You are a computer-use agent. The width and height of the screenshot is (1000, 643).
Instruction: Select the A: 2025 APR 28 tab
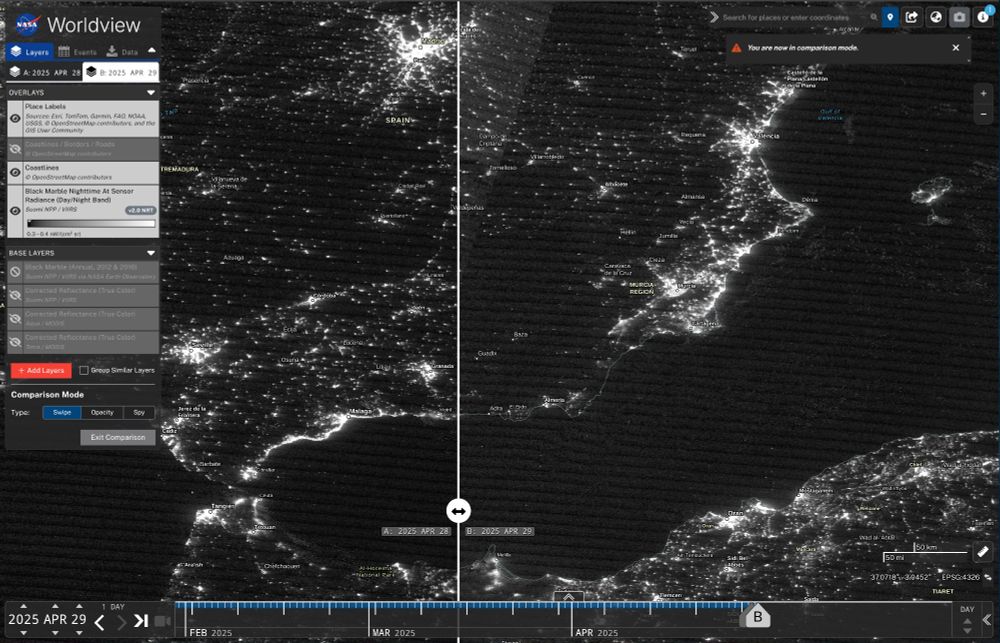pos(45,73)
